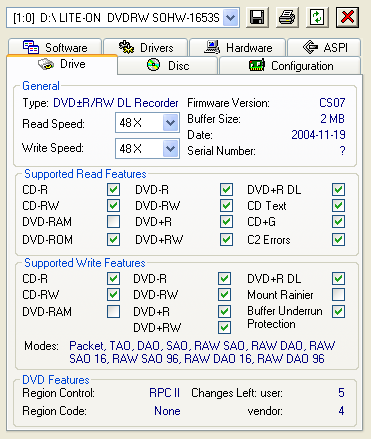Switch to the Hardware tab
Screen dimensions: 371x439
(238, 48)
